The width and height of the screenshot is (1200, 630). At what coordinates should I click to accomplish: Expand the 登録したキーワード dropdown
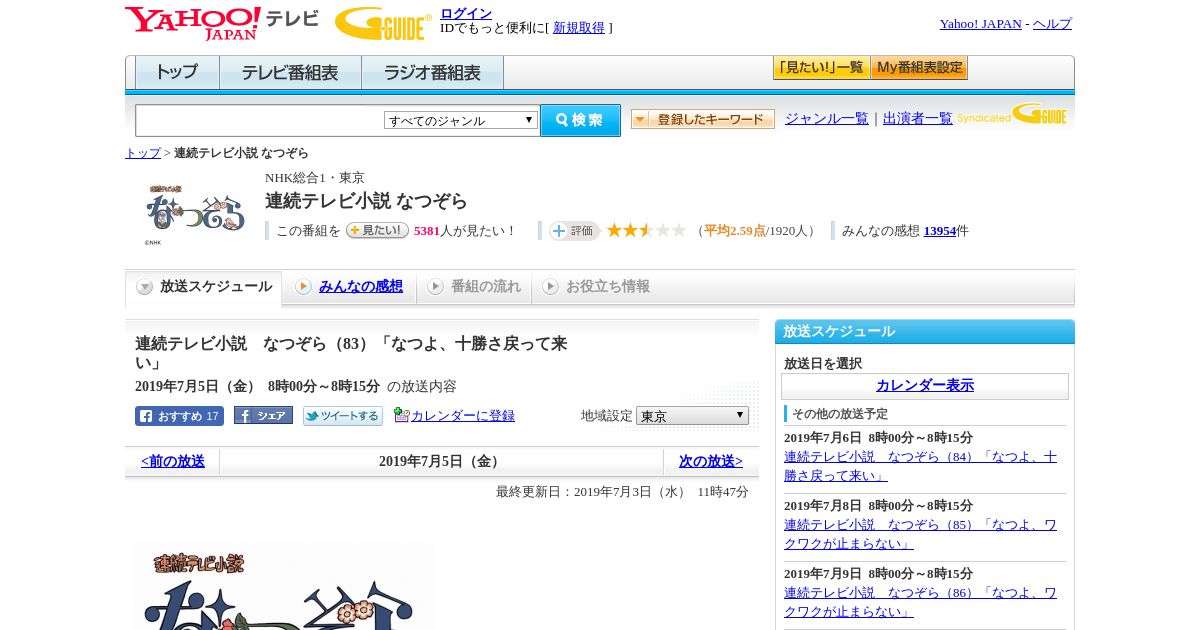703,119
